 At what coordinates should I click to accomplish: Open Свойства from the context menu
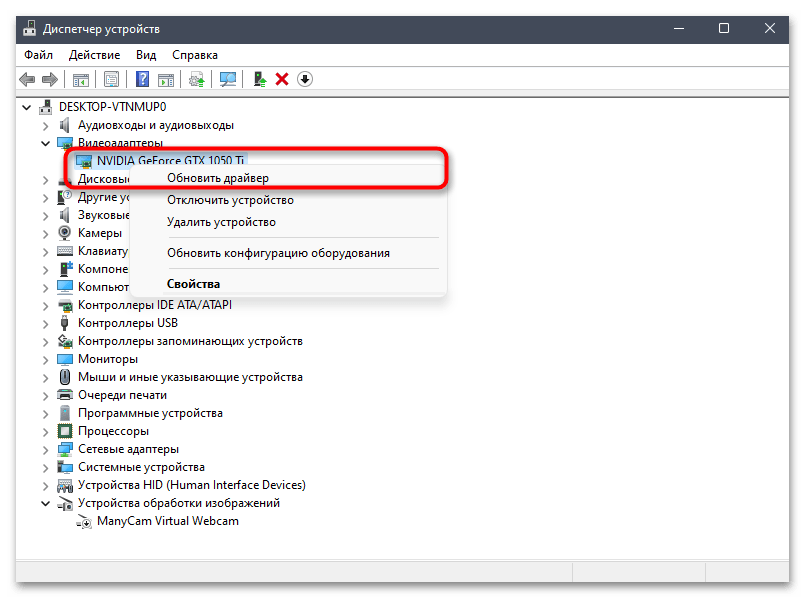point(288,284)
